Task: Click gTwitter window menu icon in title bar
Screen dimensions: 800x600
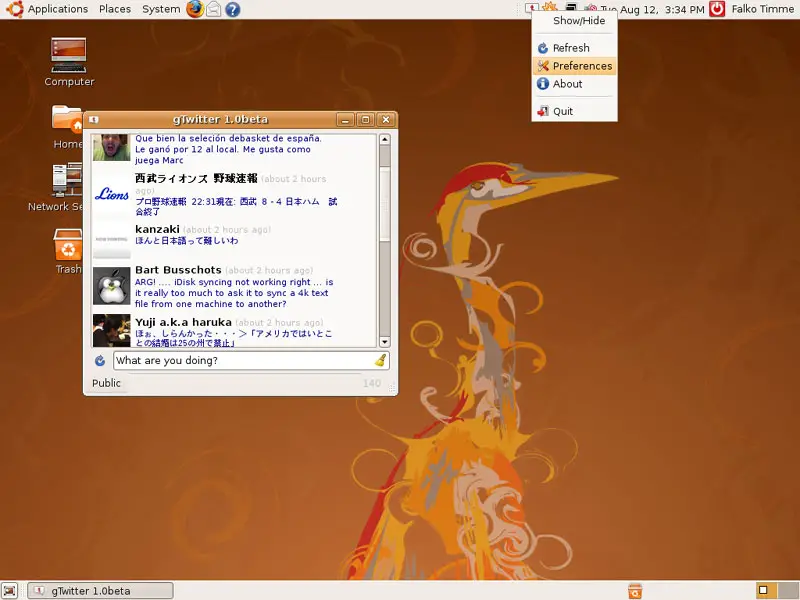Action: coord(93,120)
